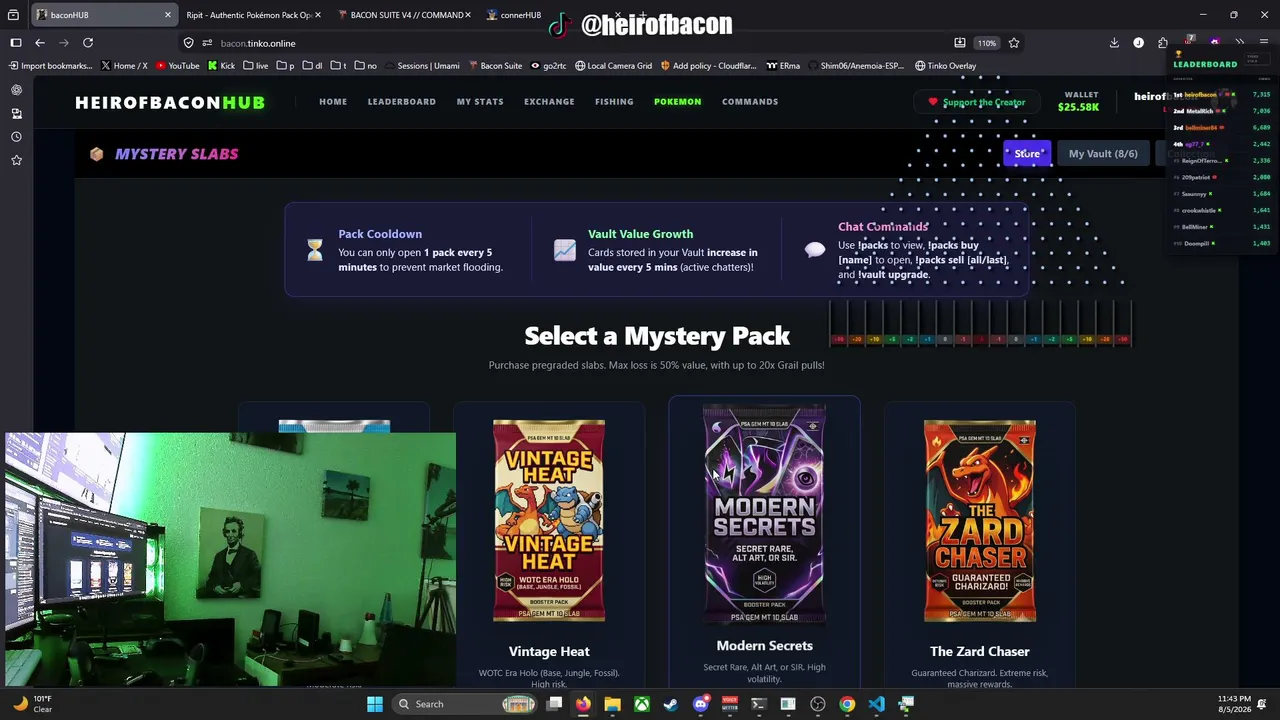Select the Store tab
The height and width of the screenshot is (720, 1280).
1027,154
